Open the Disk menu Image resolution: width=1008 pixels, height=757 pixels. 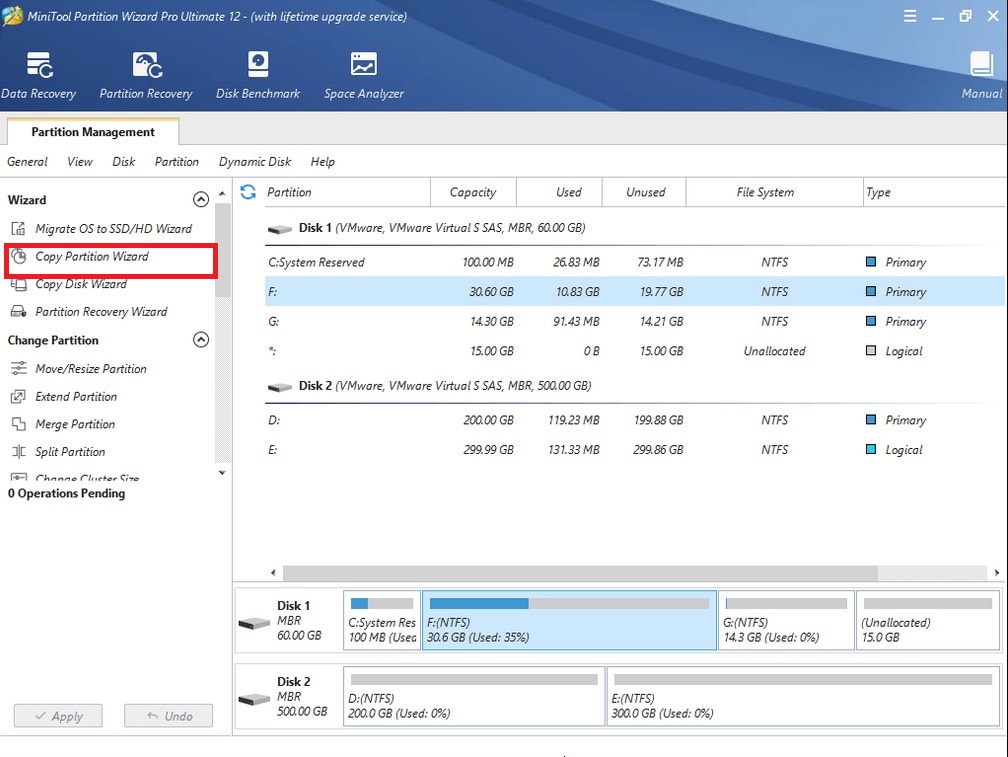point(123,162)
